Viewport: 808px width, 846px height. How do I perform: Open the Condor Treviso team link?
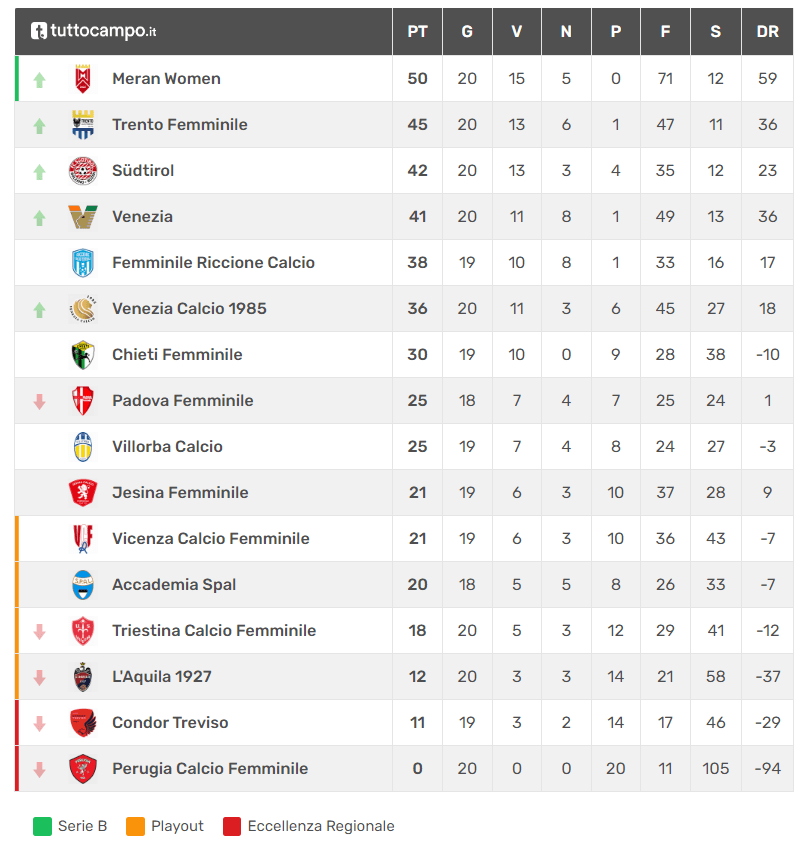170,722
